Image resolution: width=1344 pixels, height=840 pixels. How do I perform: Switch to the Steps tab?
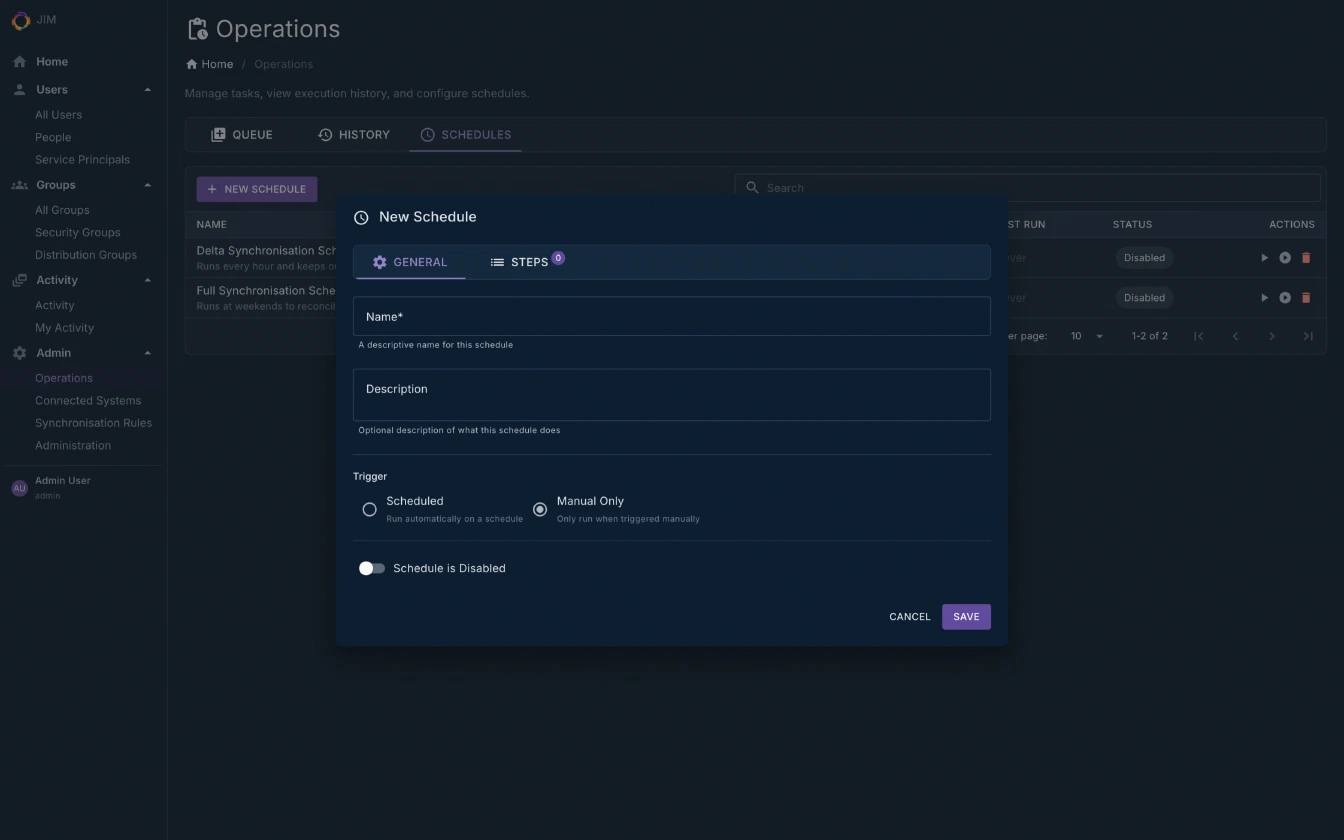(x=527, y=262)
